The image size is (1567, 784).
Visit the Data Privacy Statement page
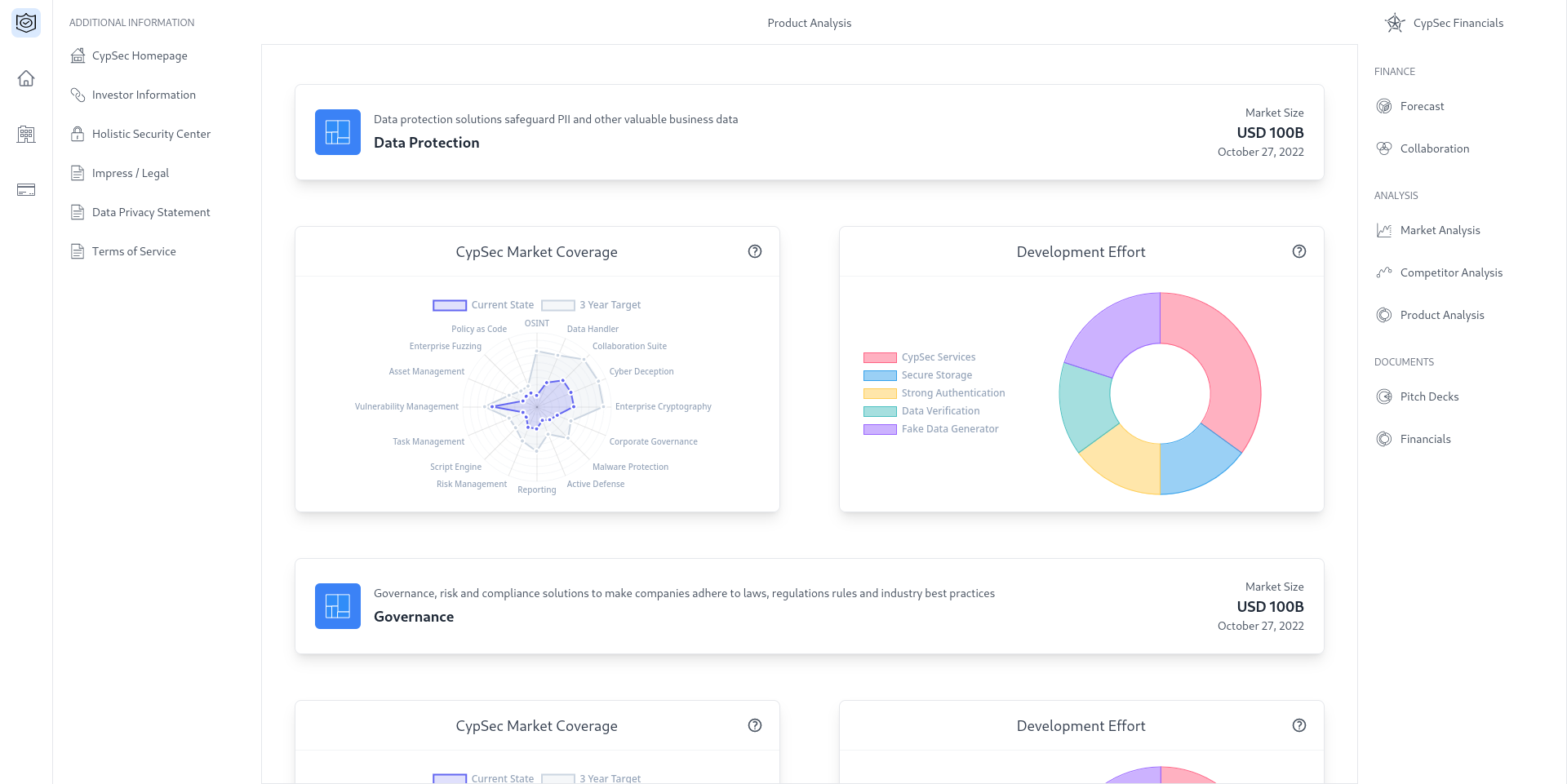point(150,212)
